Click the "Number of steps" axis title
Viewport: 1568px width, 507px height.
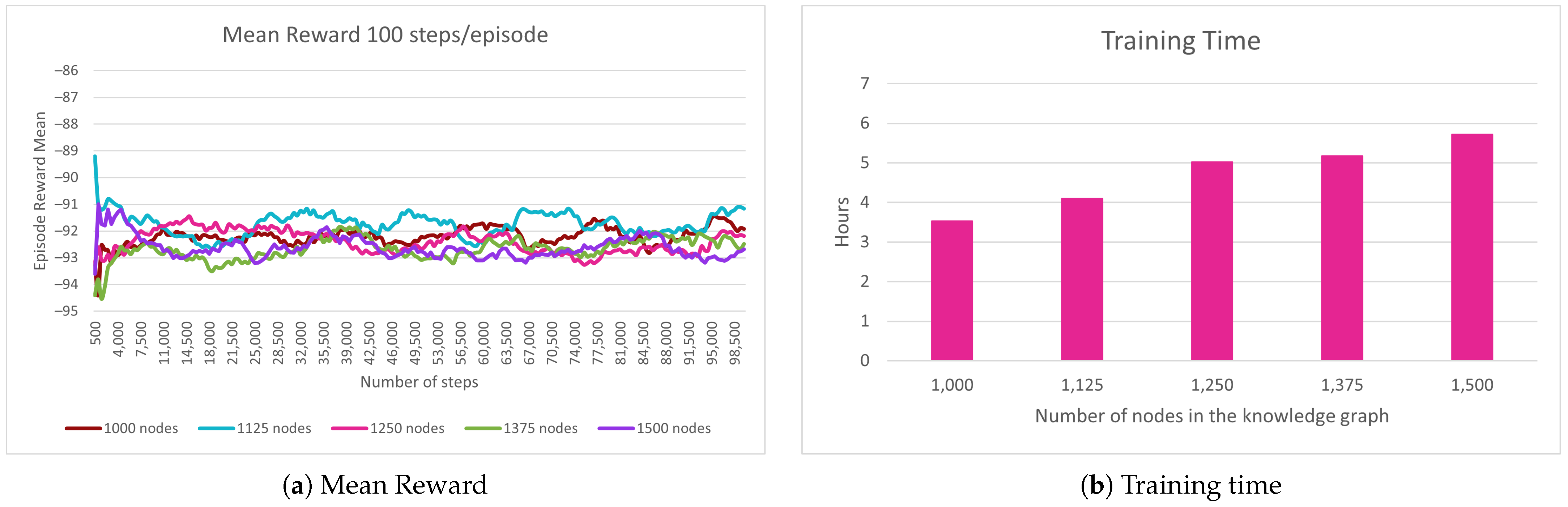tap(419, 382)
